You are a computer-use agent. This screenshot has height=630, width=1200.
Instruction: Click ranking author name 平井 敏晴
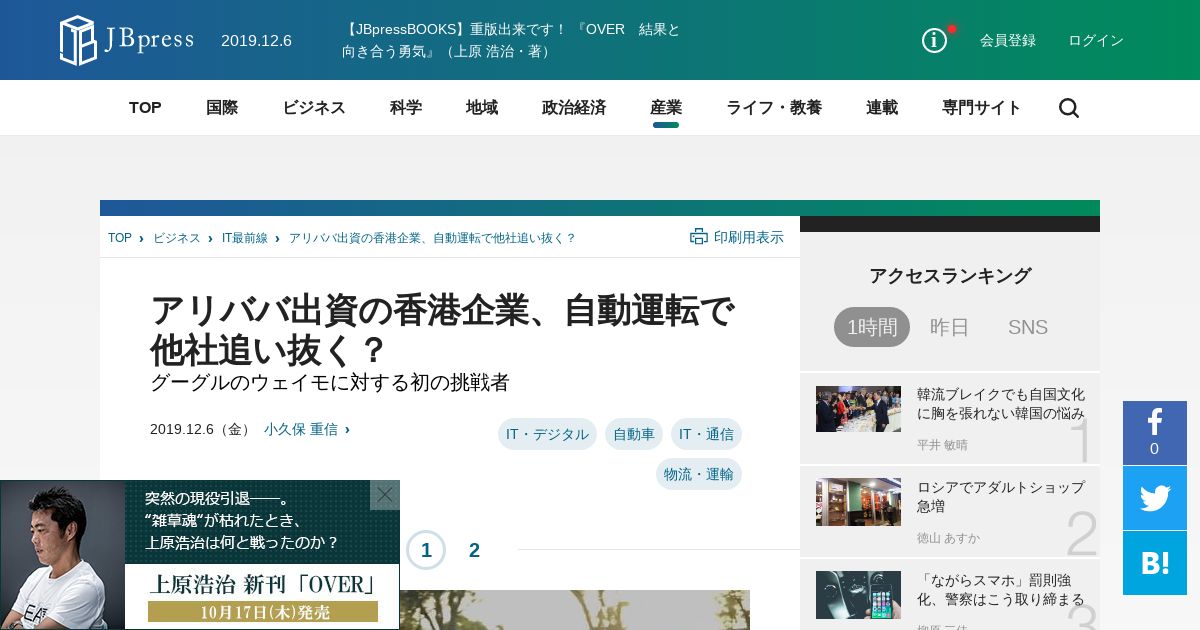pyautogui.click(x=942, y=445)
